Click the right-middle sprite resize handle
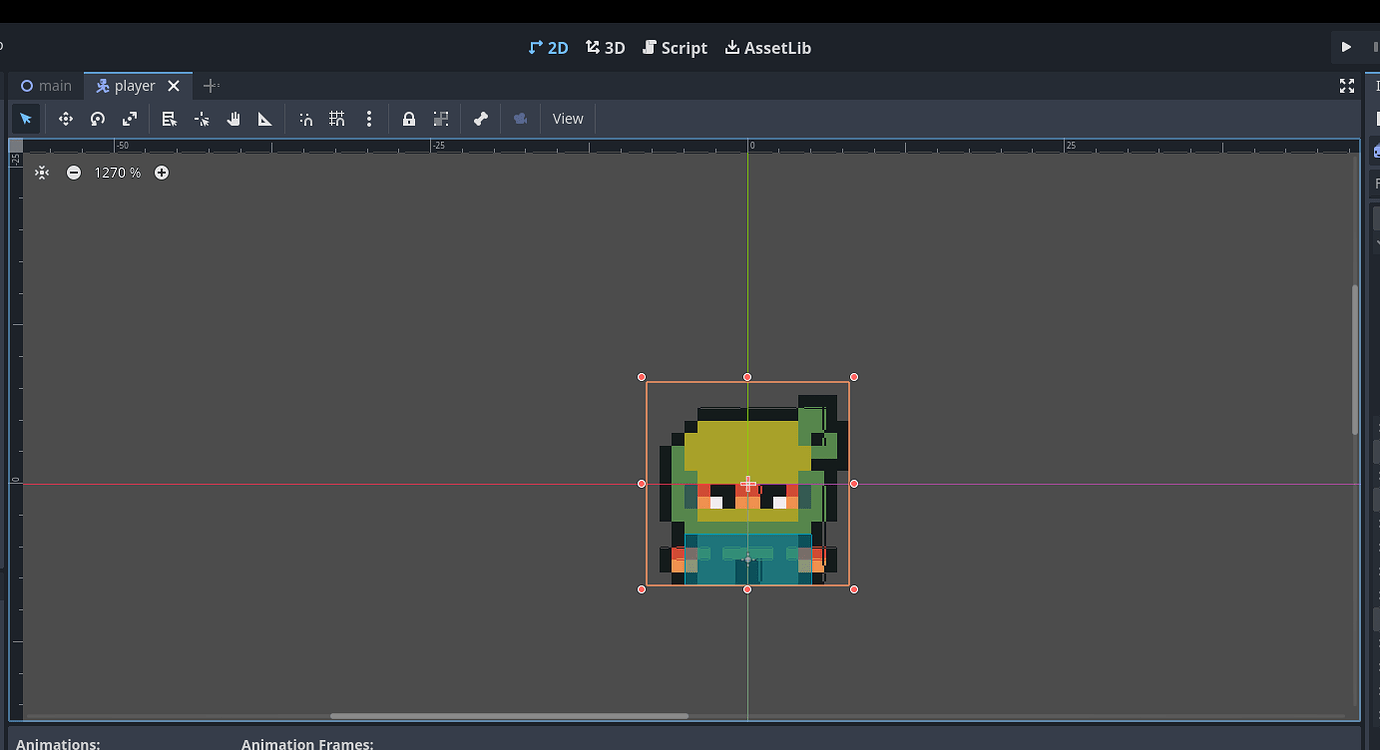The image size is (1380, 750). click(x=854, y=484)
